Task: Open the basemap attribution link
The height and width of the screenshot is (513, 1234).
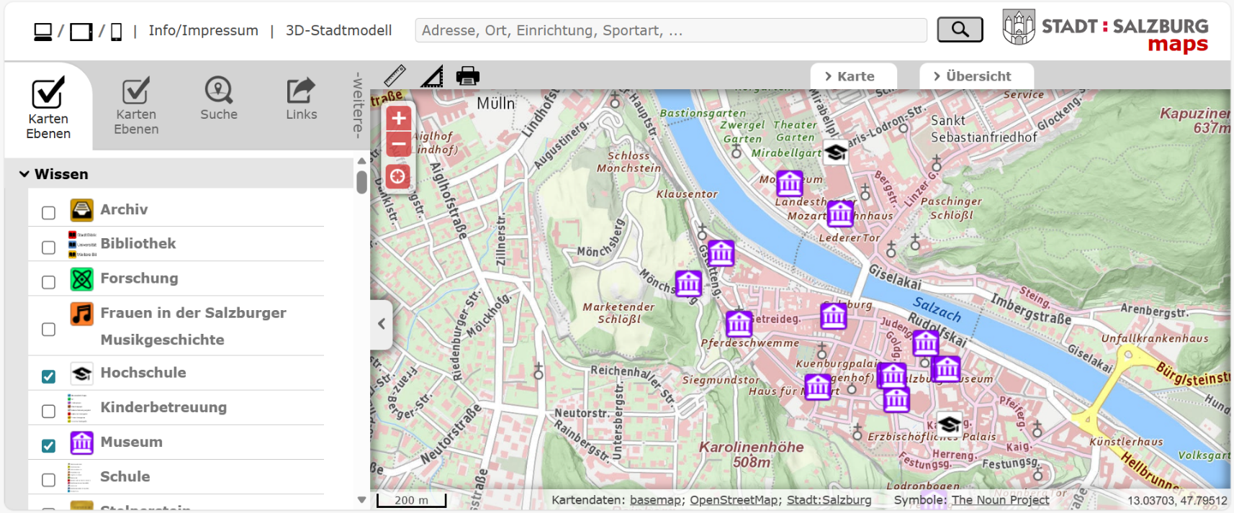Action: (655, 500)
